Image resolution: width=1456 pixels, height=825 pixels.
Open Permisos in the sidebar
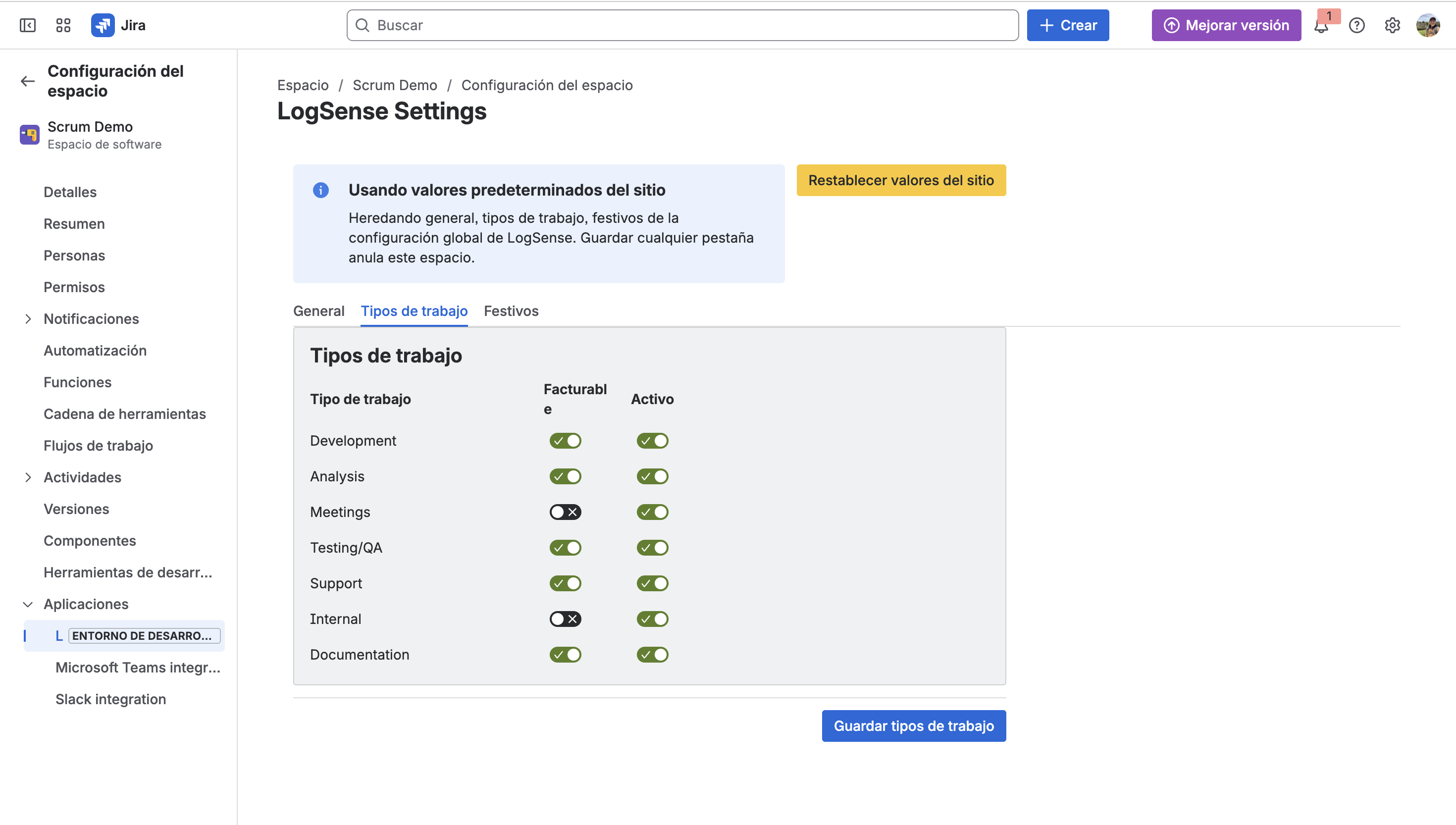[74, 287]
